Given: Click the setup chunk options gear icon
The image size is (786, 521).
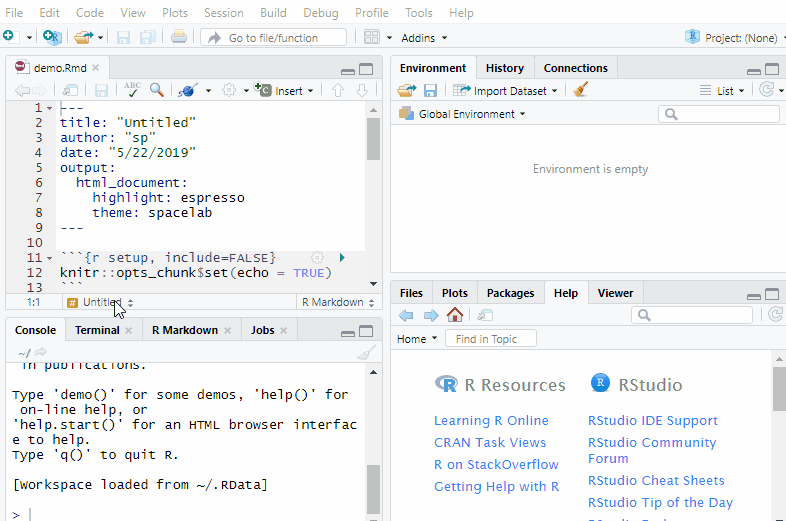Looking at the screenshot, I should 317,258.
